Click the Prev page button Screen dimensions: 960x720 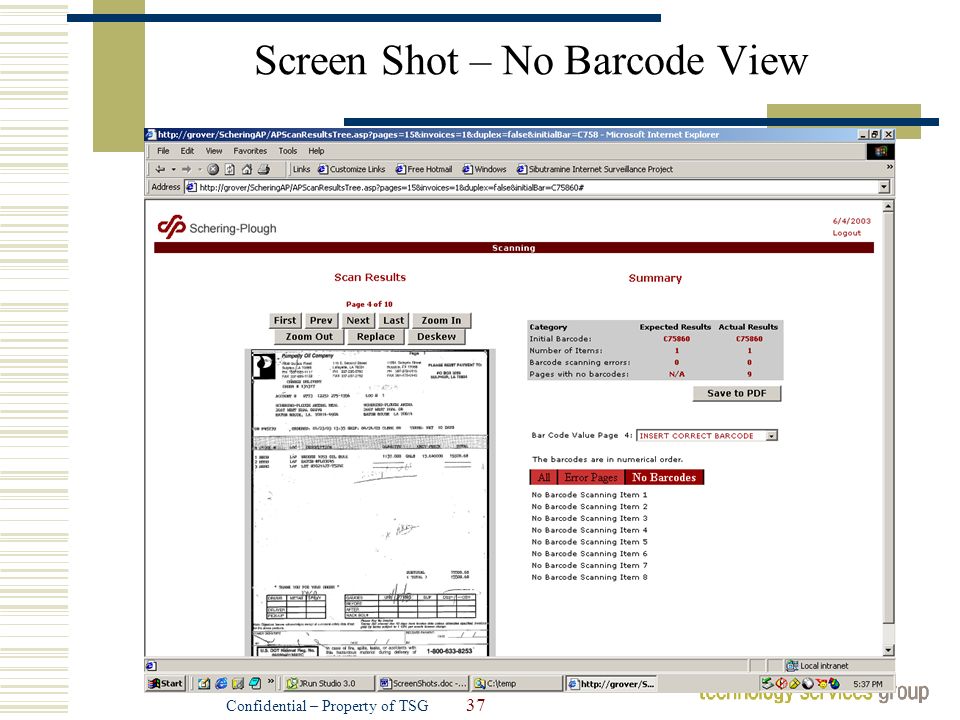(321, 320)
